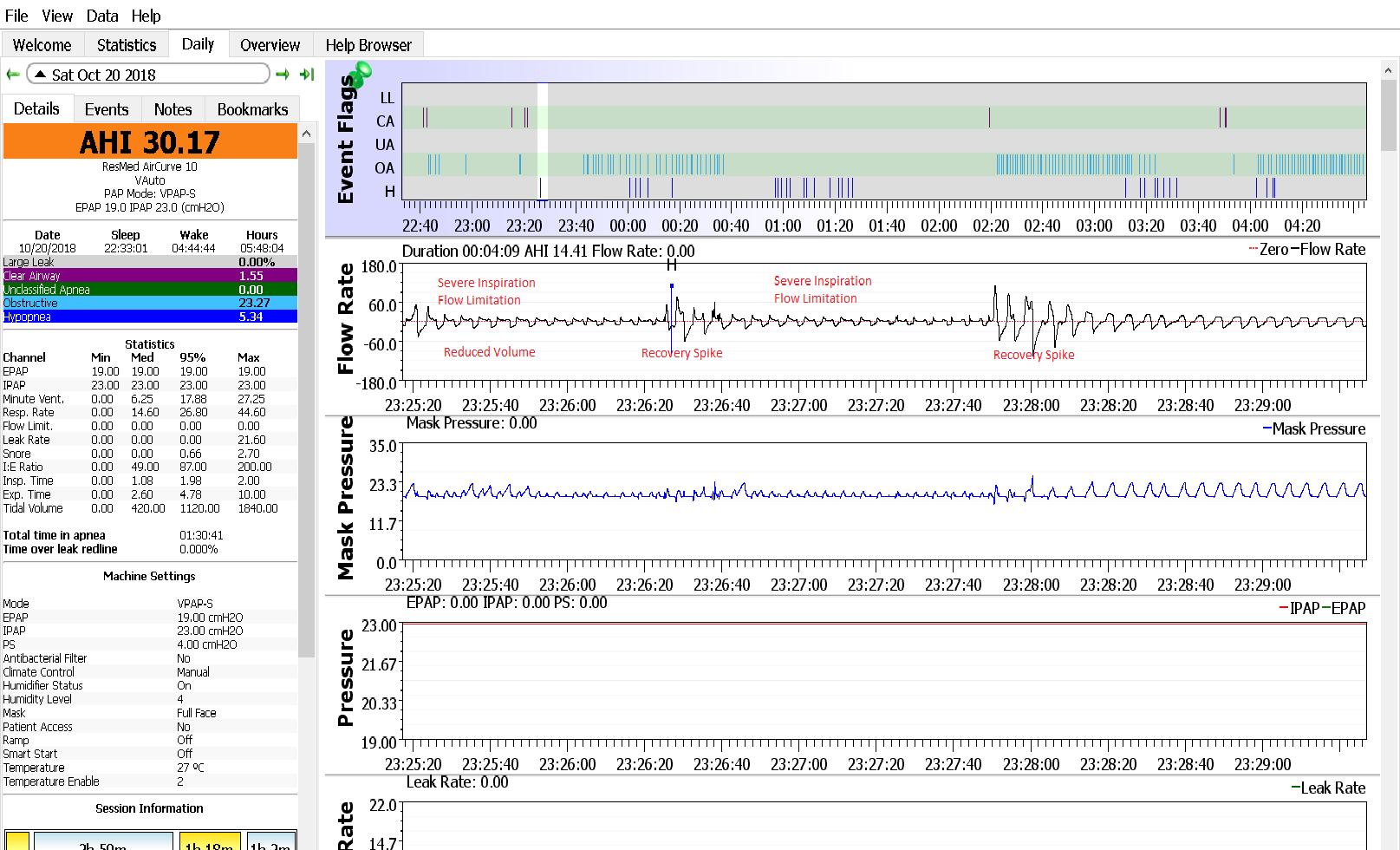Click the Flow Rate graph title
The image size is (1400, 850).
[x=346, y=318]
